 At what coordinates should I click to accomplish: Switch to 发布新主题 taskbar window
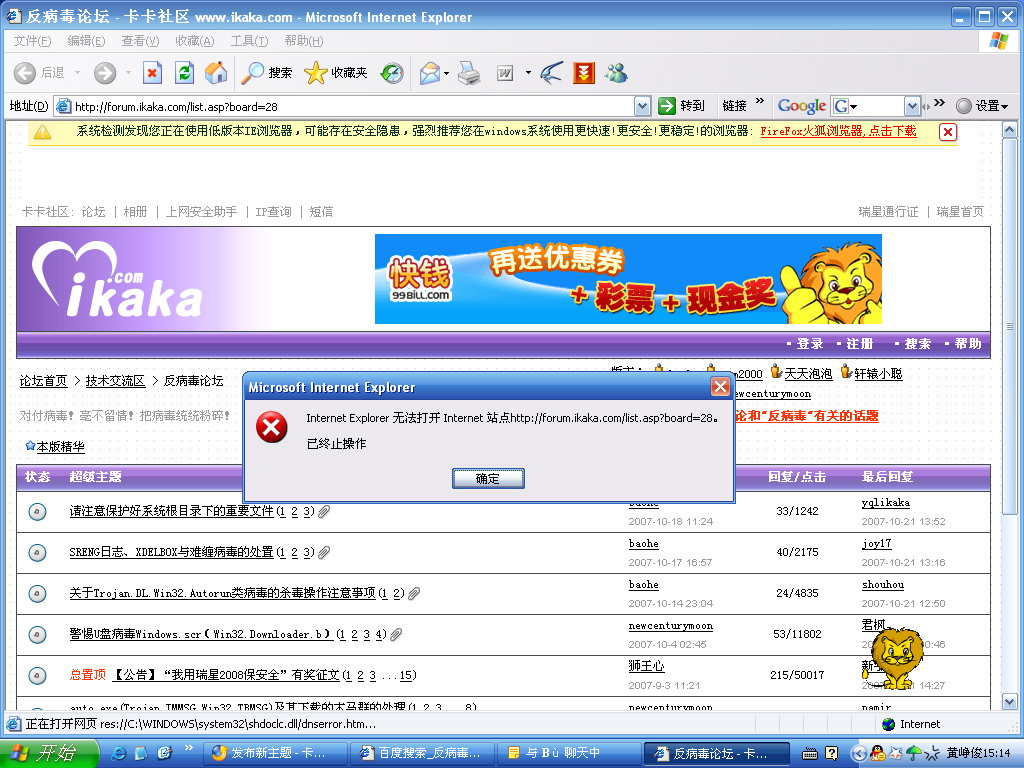pyautogui.click(x=274, y=754)
